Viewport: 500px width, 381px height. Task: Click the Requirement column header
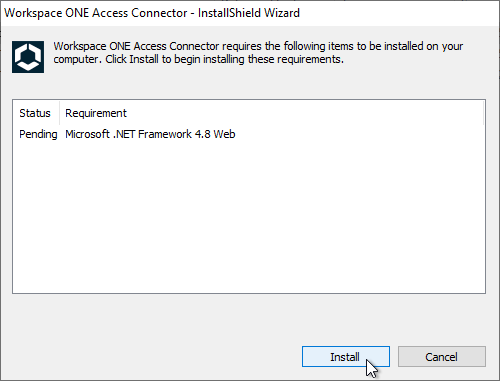[x=96, y=113]
